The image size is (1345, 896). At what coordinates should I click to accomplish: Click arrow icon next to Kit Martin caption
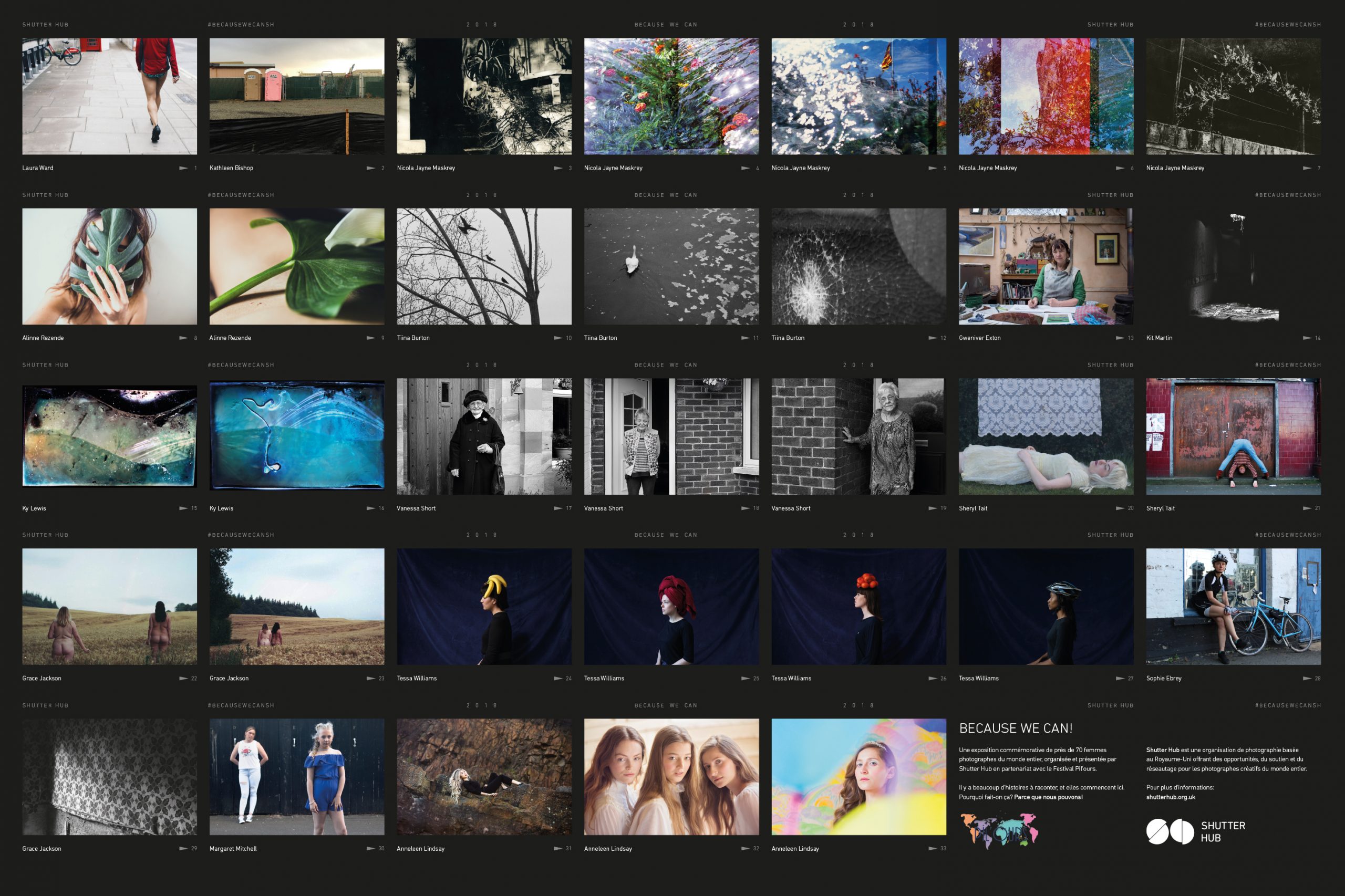click(x=1307, y=338)
